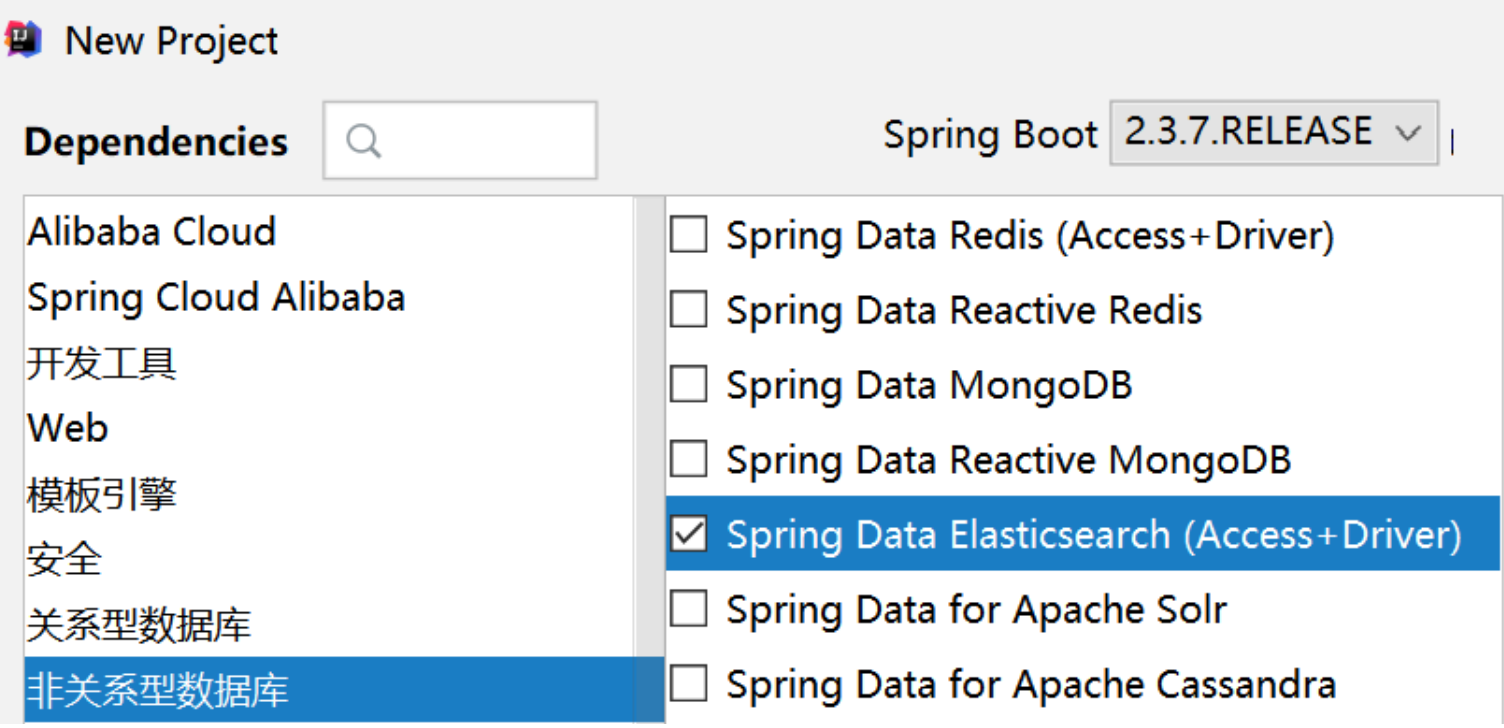Click the Spring Data MongoDB label

(929, 385)
